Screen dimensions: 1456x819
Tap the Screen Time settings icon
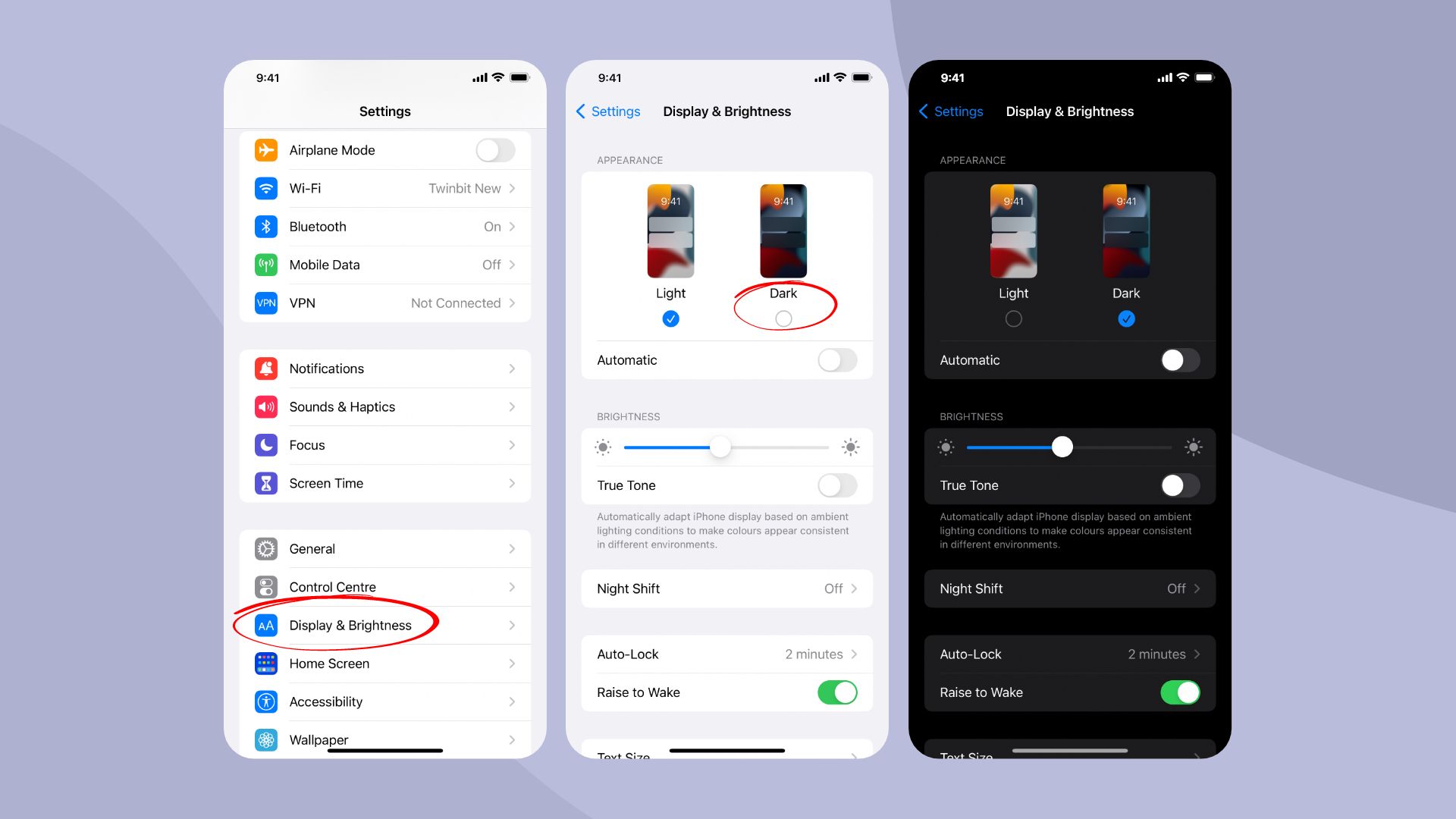click(x=266, y=483)
